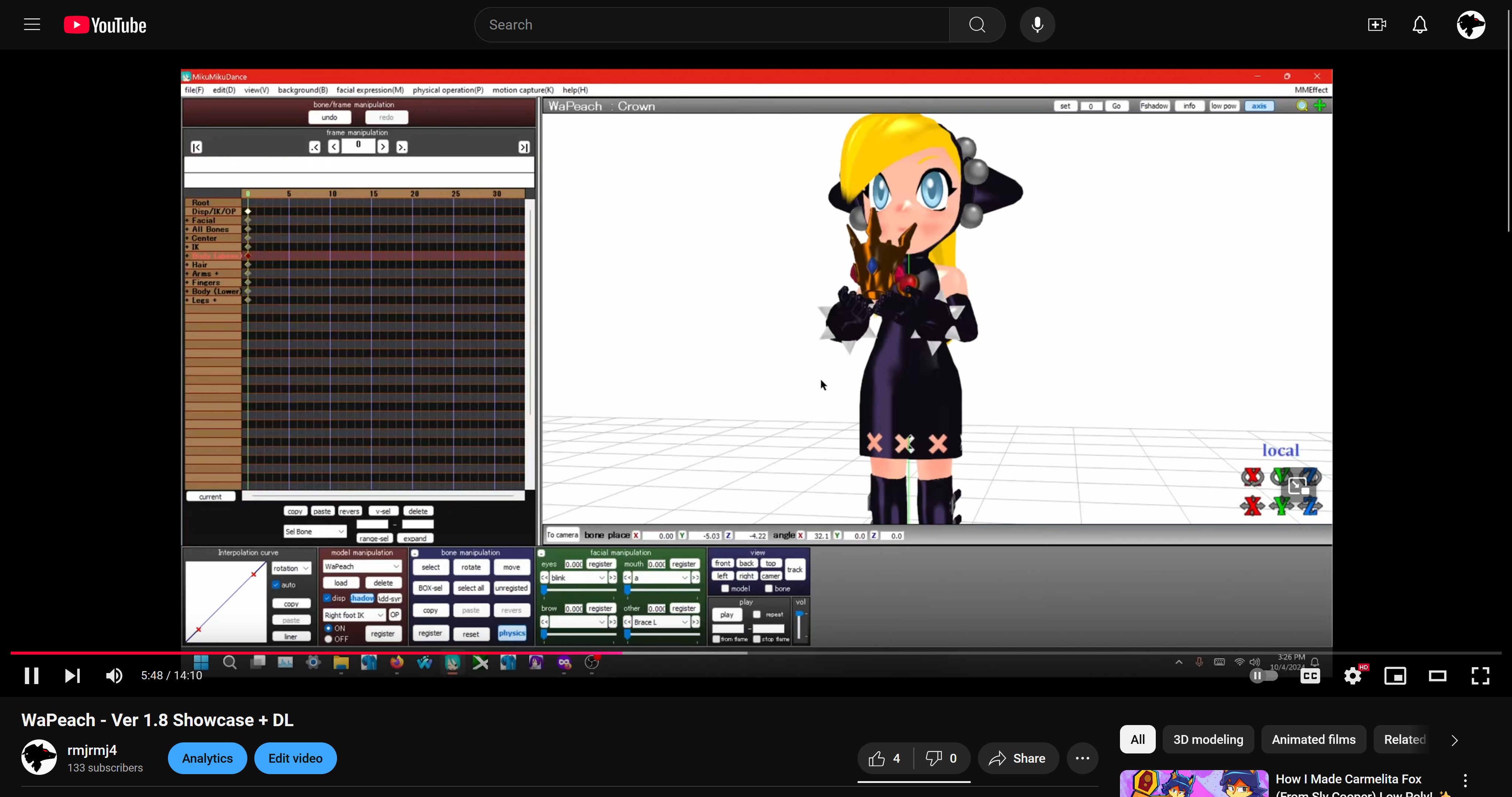Step to the next frame arrow
The image size is (1512, 797).
[383, 147]
